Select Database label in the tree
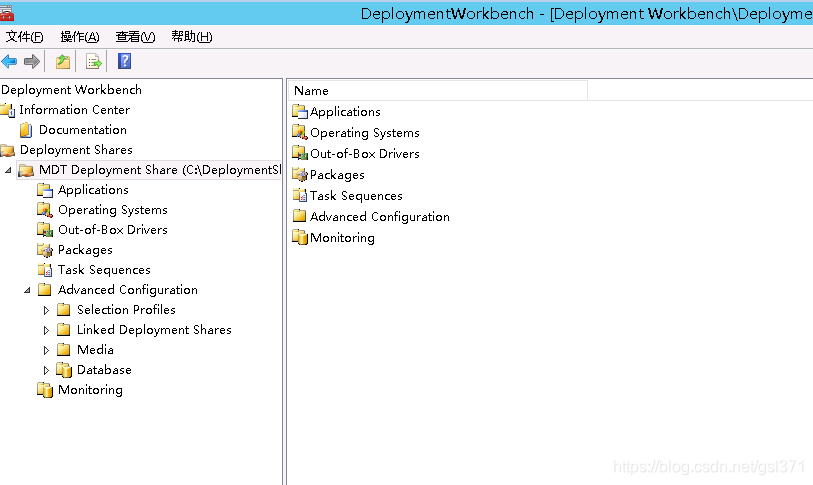813x485 pixels. point(104,370)
